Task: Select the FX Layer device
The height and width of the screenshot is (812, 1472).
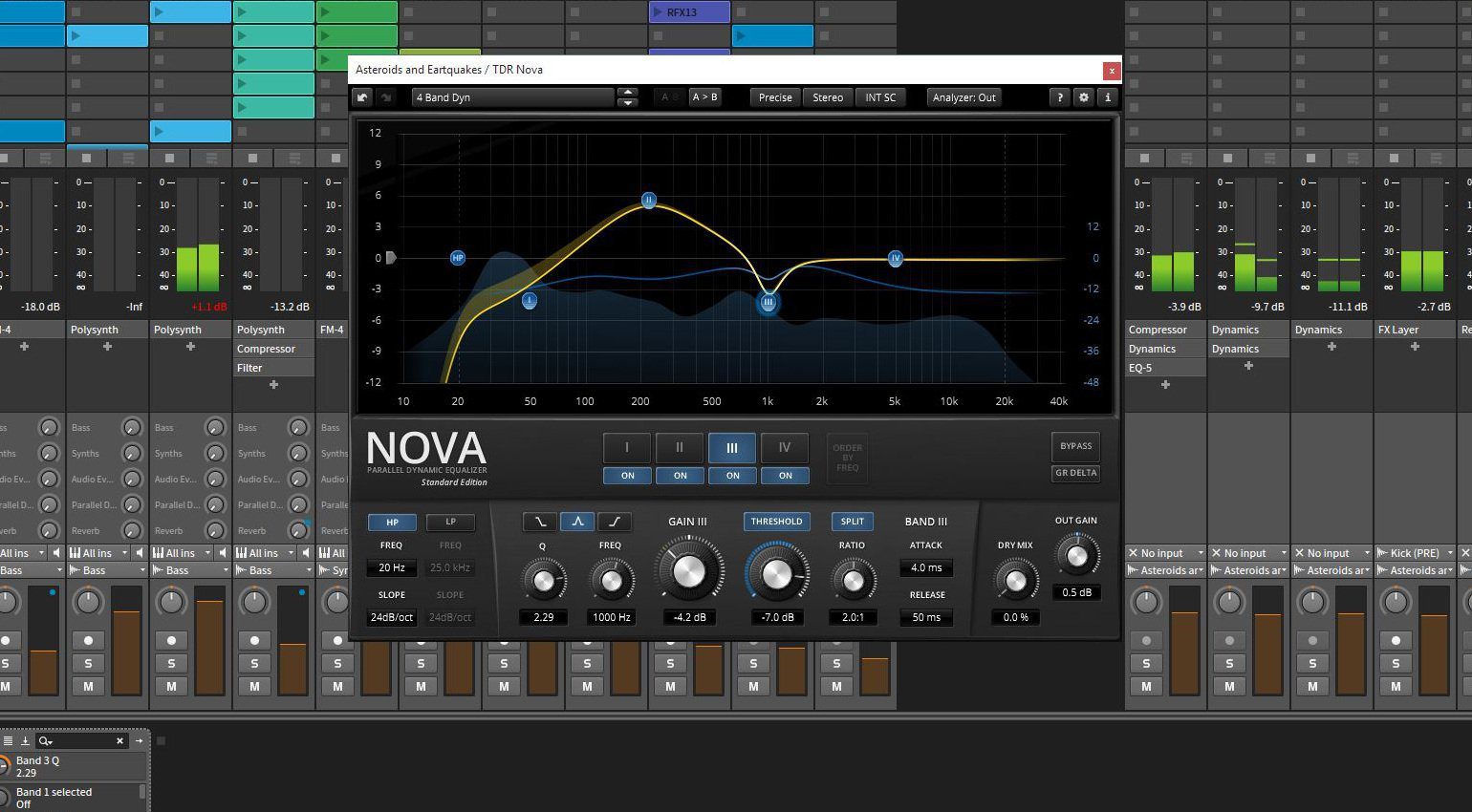Action: click(1415, 330)
